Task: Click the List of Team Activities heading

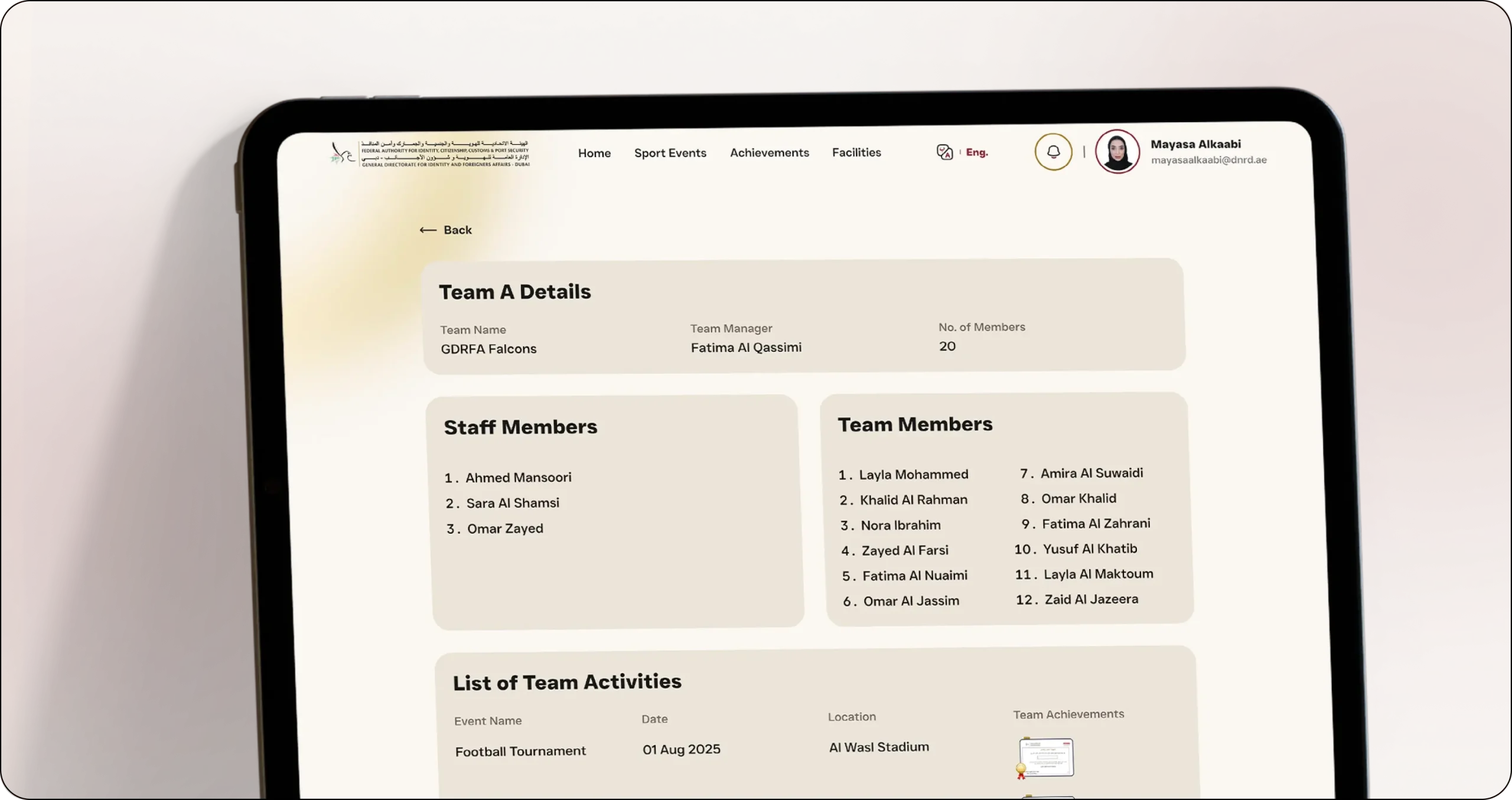Action: (x=567, y=682)
